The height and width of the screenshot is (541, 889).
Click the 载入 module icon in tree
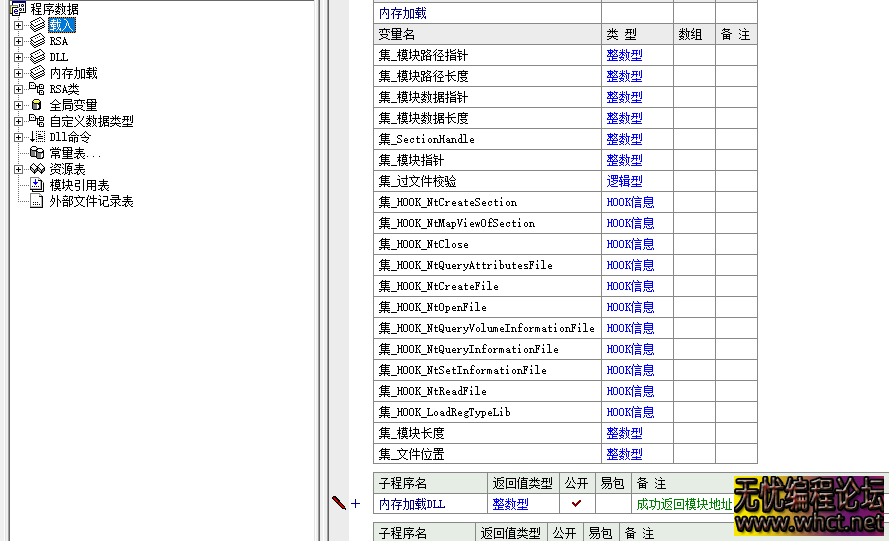pos(37,25)
